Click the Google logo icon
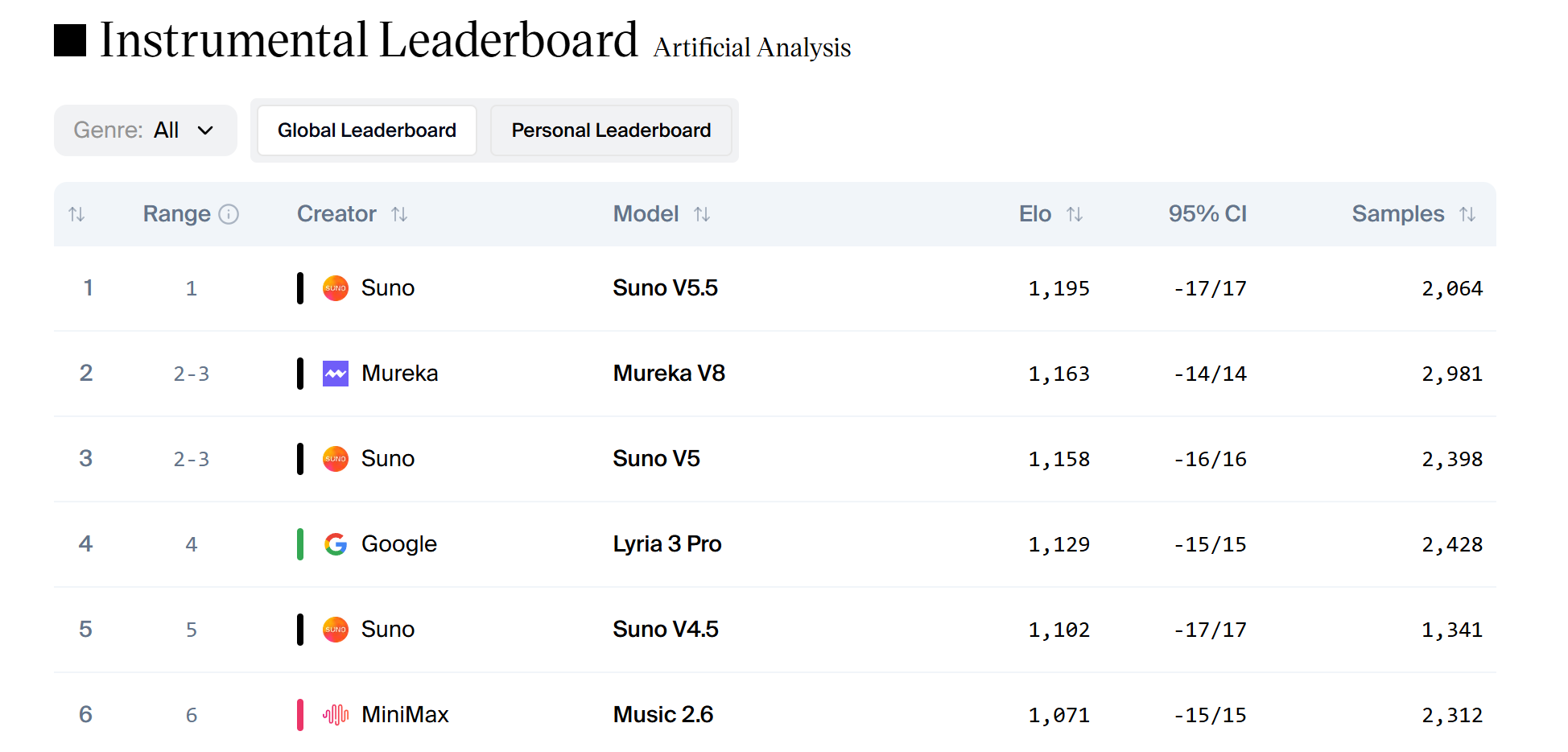Viewport: 1568px width, 752px height. tap(336, 544)
